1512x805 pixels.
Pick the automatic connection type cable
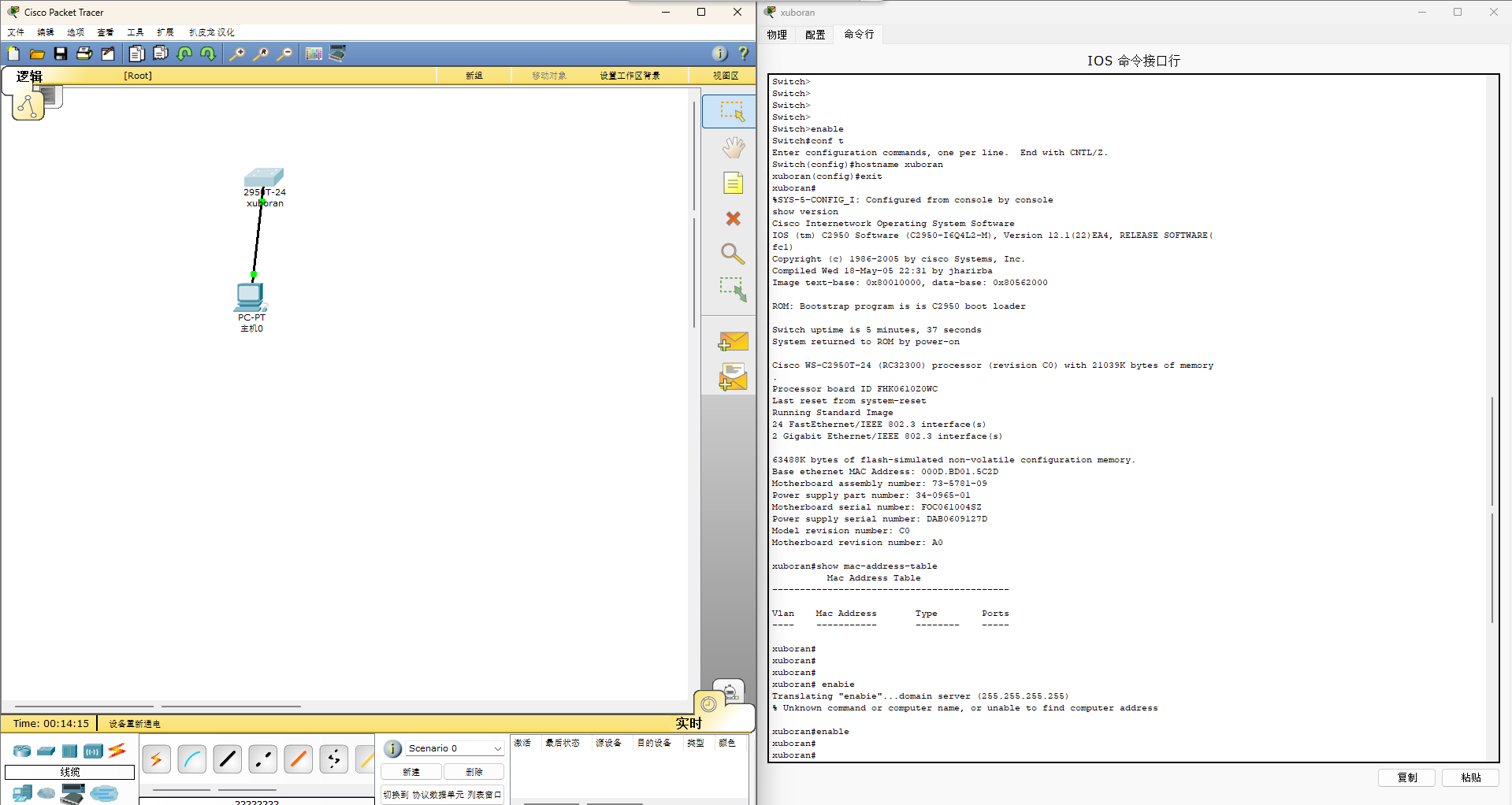[x=157, y=759]
